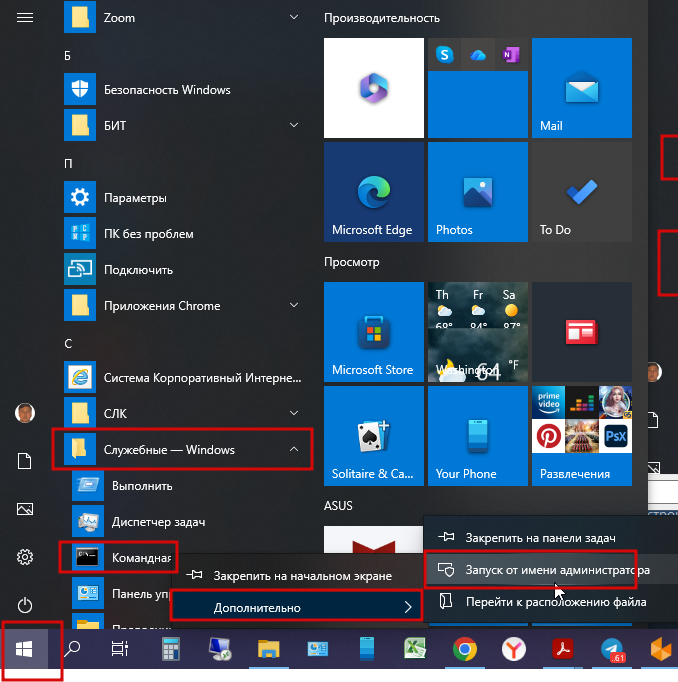Open the БИТ folder entry
Screen dimensions: 678x682
point(183,125)
